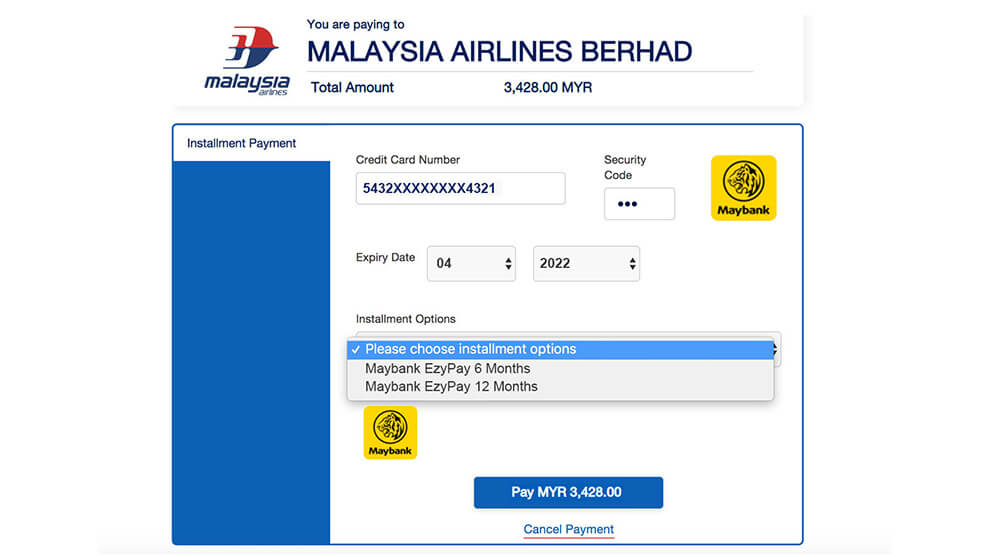Click the Maybank logo below the installment list
The width and height of the screenshot is (990, 557).
tap(390, 433)
